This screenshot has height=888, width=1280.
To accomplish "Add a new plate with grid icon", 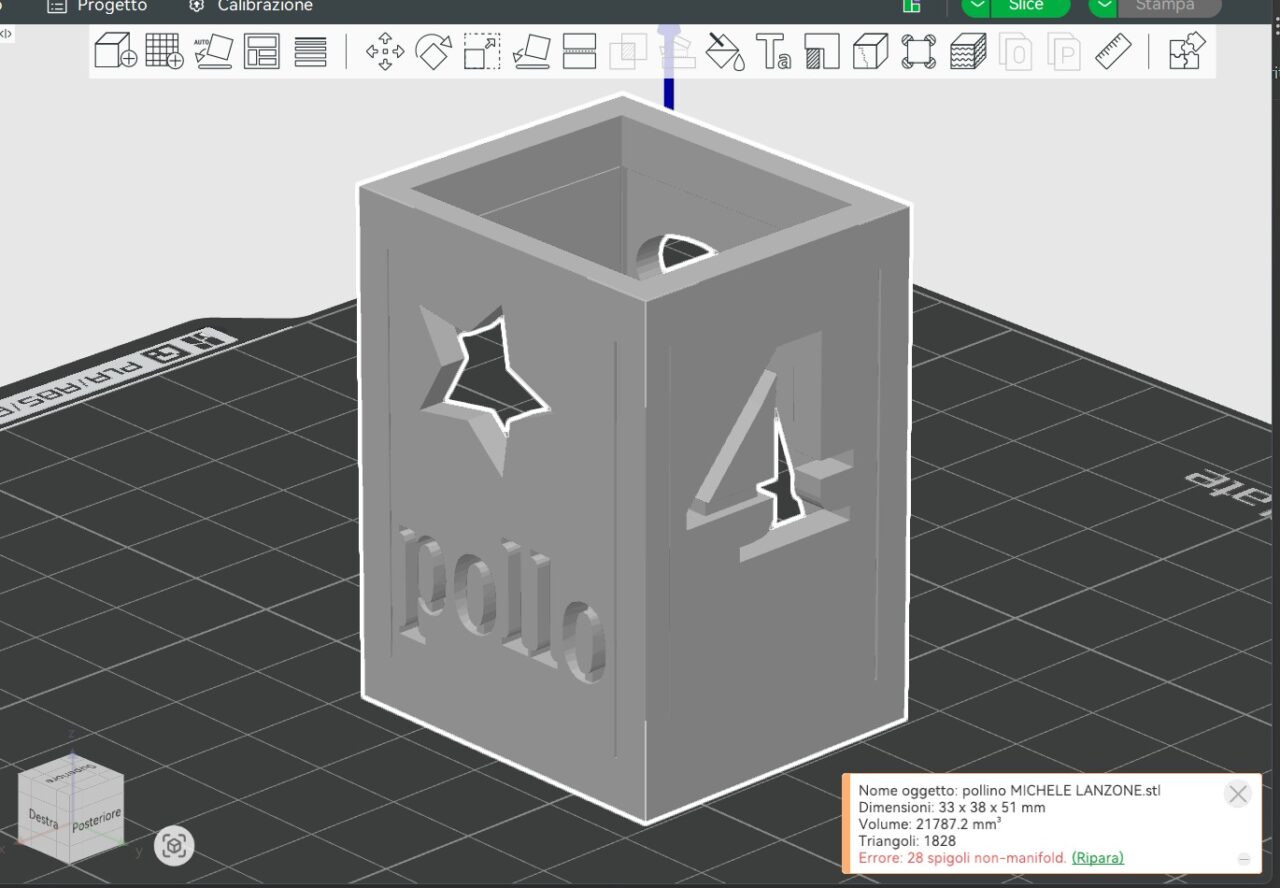I will [164, 51].
